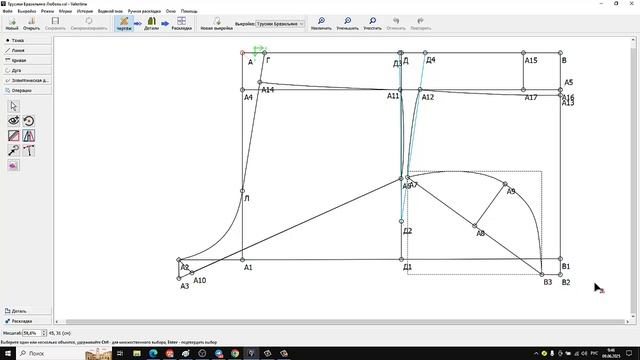Open the Помощь menu
The width and height of the screenshot is (640, 360).
(189, 11)
